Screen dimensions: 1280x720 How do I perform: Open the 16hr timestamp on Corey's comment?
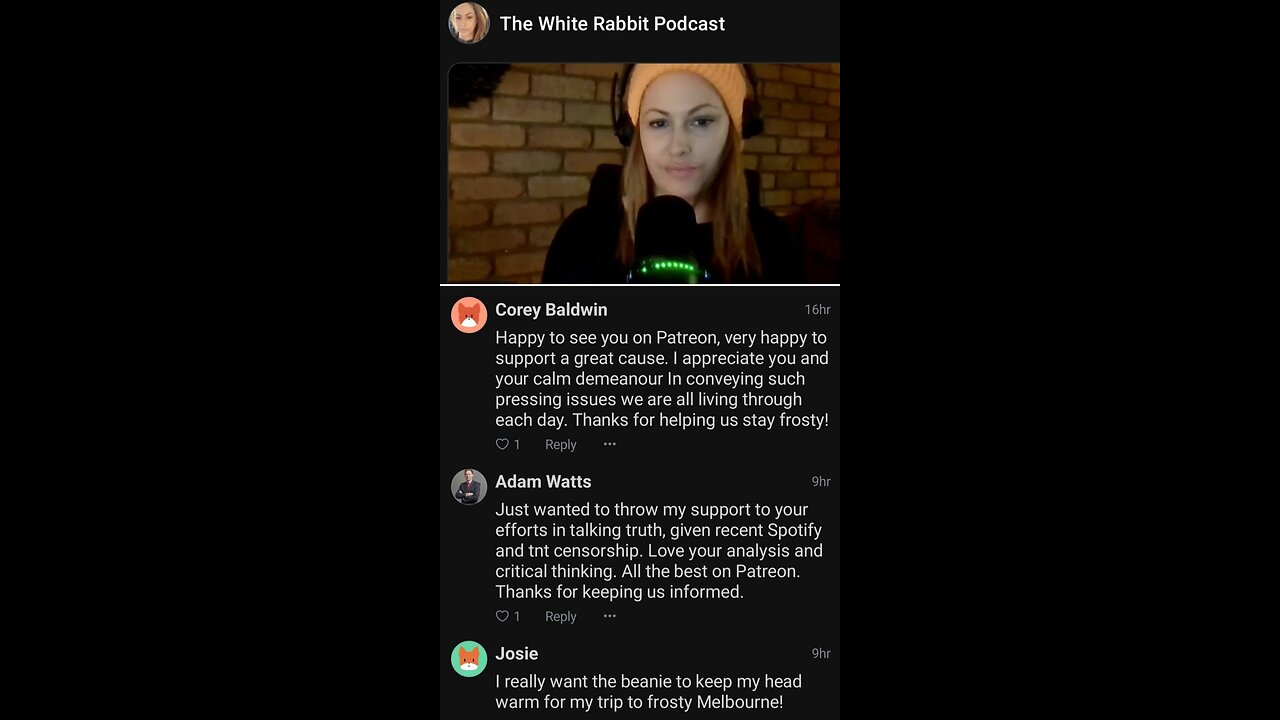click(x=817, y=310)
